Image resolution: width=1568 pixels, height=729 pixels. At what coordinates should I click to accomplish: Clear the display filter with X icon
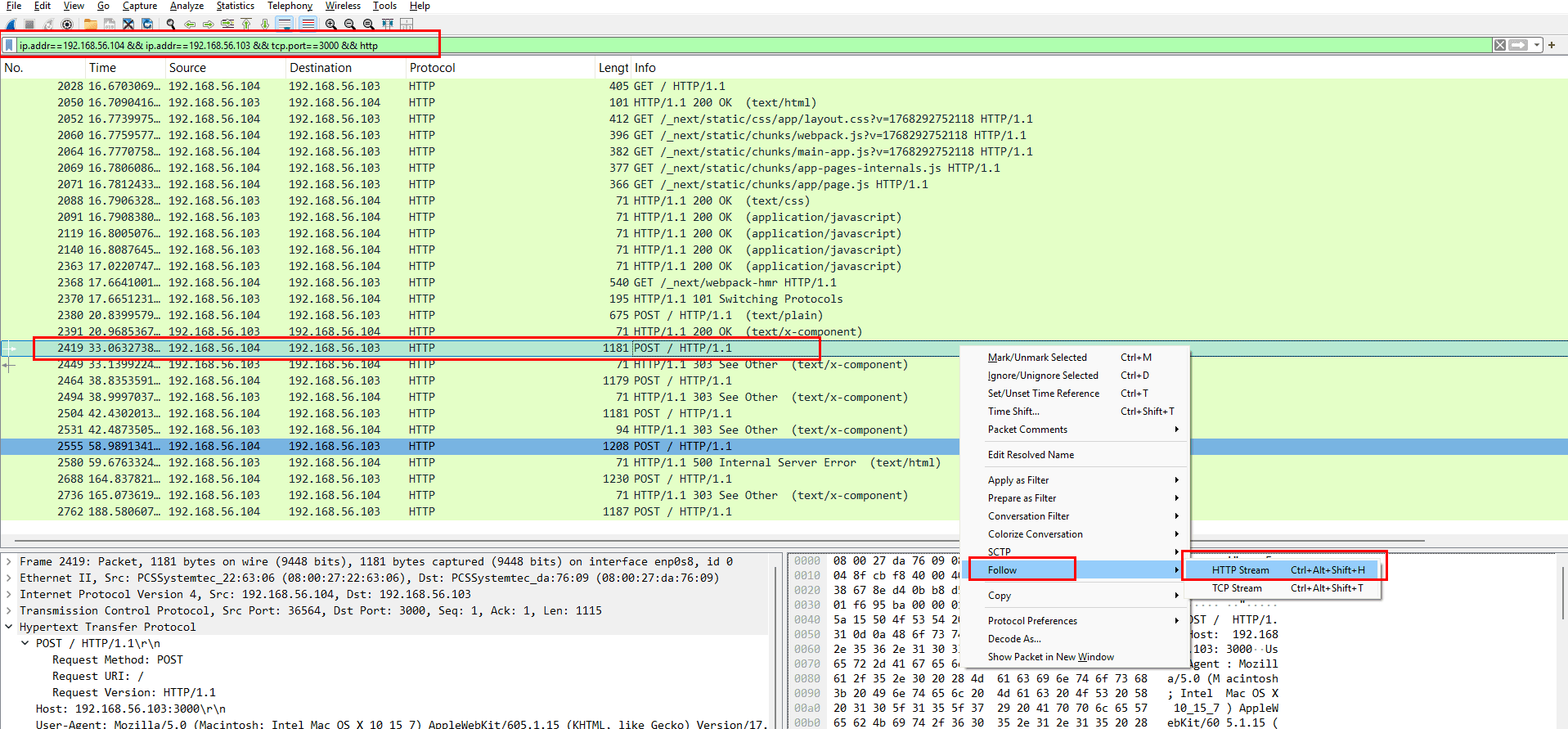(x=1499, y=45)
